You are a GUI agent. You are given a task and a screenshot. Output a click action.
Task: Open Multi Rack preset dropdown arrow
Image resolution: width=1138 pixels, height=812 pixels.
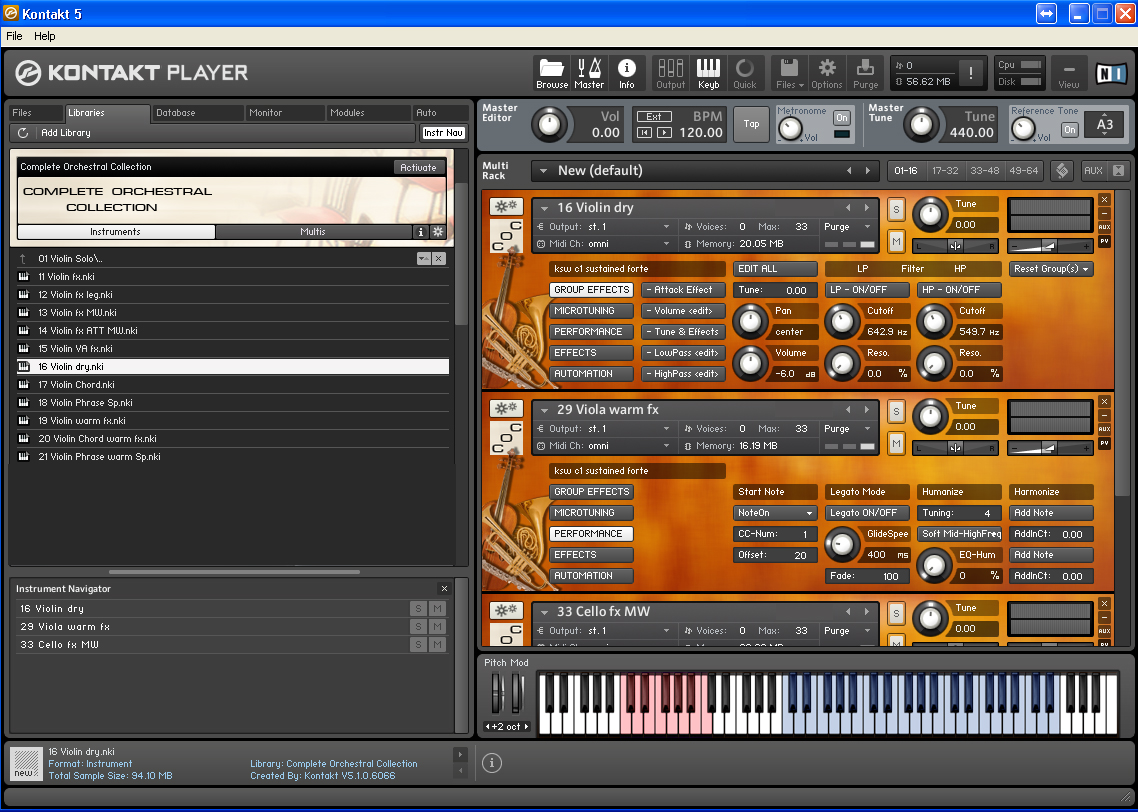tap(543, 171)
